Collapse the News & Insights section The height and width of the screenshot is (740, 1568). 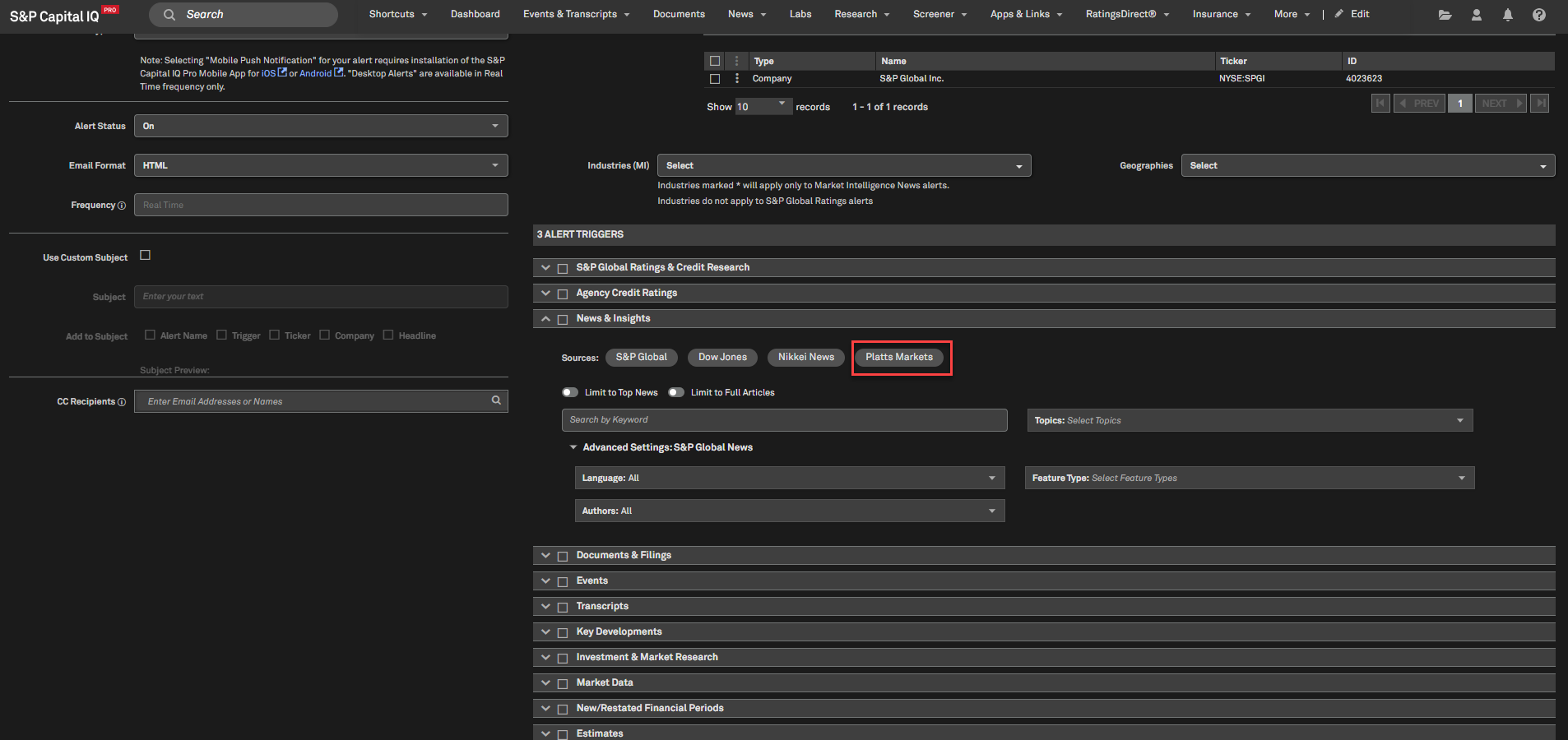(x=545, y=318)
